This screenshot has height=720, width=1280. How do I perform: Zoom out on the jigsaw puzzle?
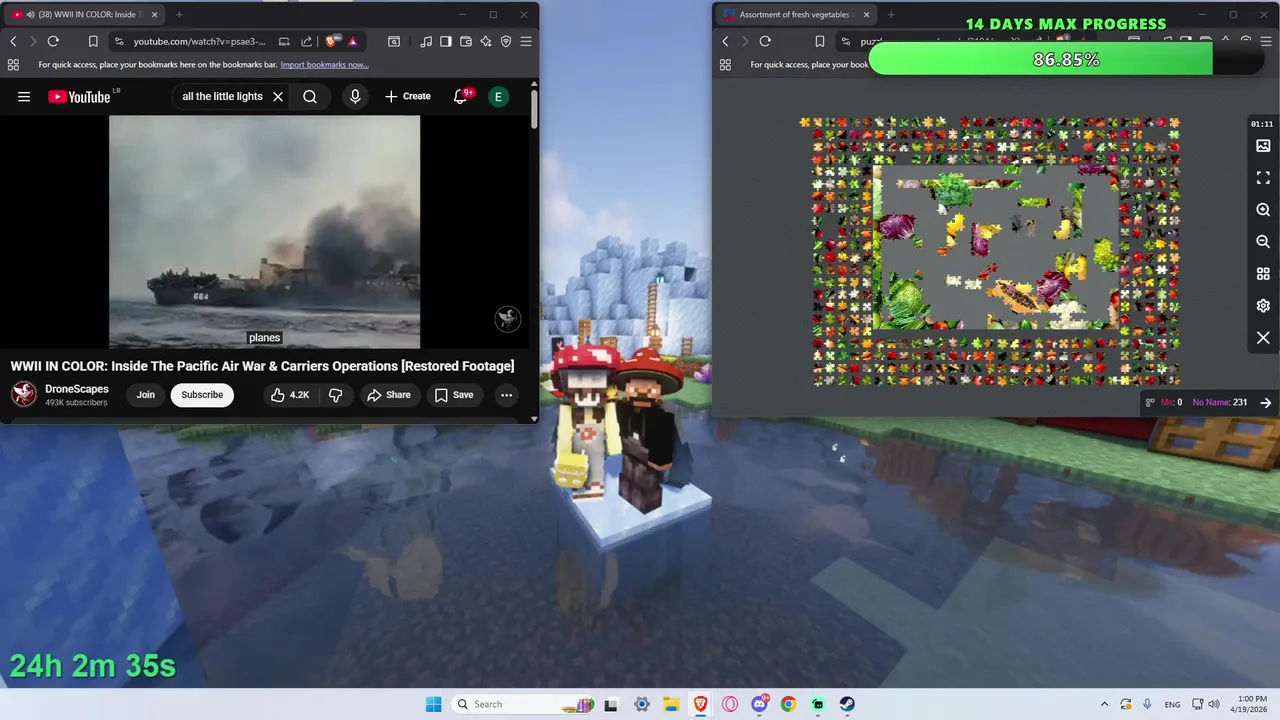1263,242
